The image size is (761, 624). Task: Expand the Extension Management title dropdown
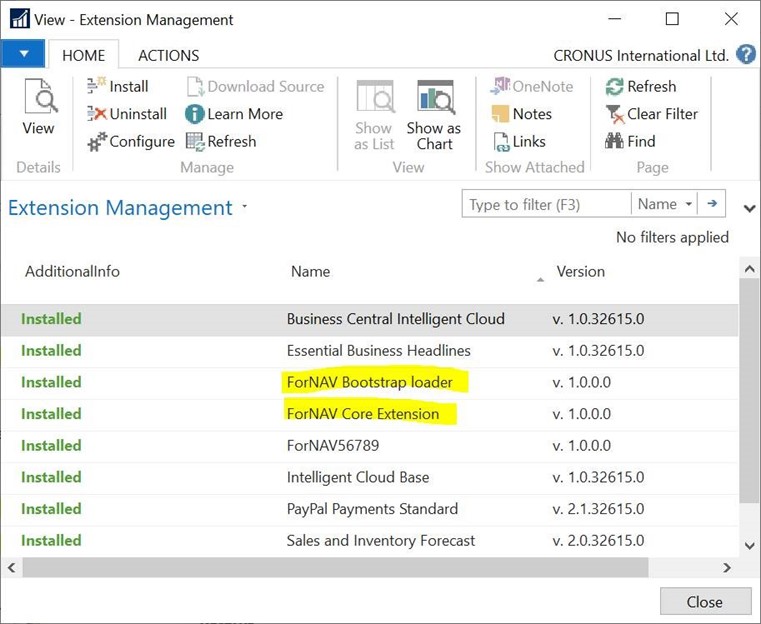tap(245, 207)
